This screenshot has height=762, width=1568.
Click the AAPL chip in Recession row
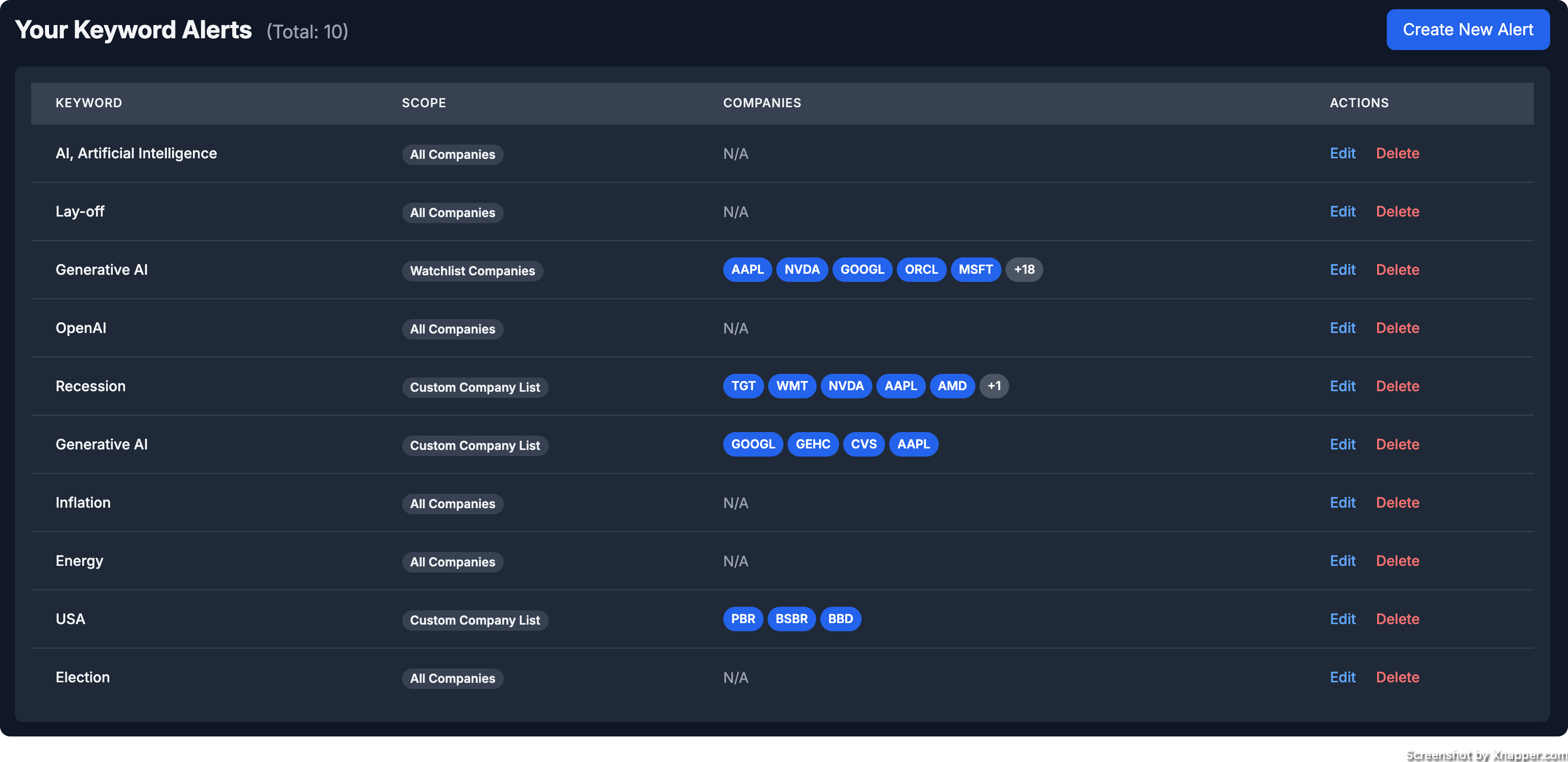[x=900, y=386]
